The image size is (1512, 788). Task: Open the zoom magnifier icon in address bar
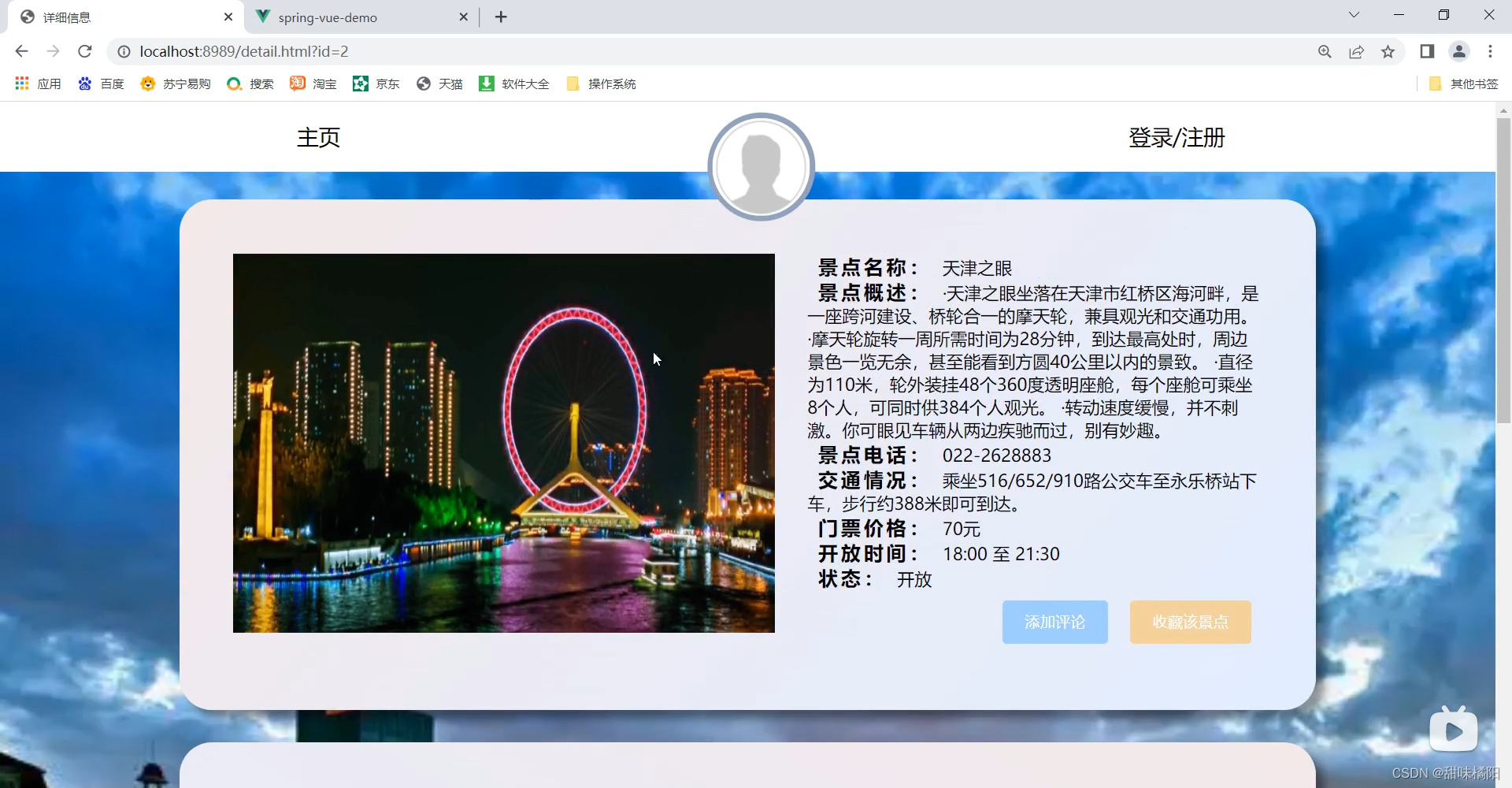point(1325,51)
